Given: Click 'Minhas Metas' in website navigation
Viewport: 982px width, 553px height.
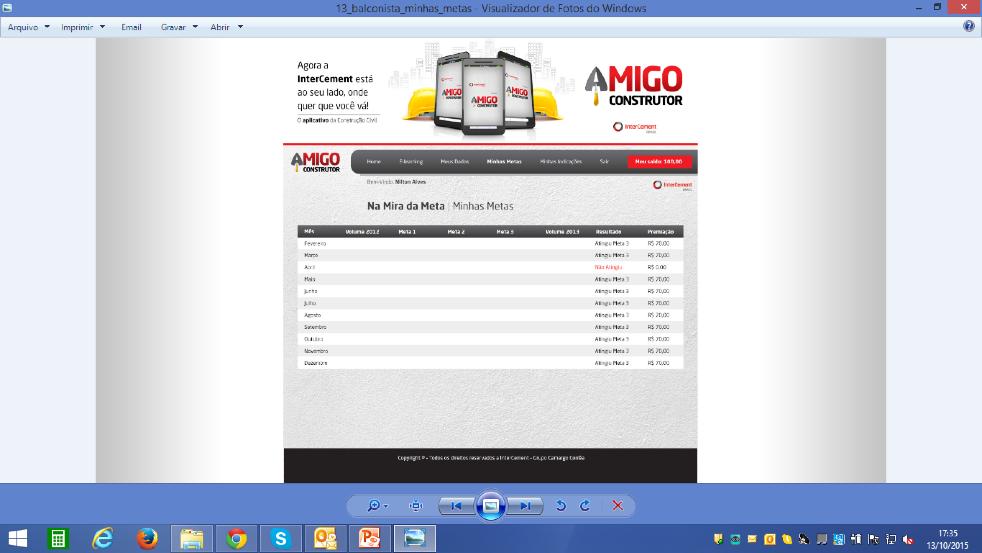Looking at the screenshot, I should pos(504,162).
